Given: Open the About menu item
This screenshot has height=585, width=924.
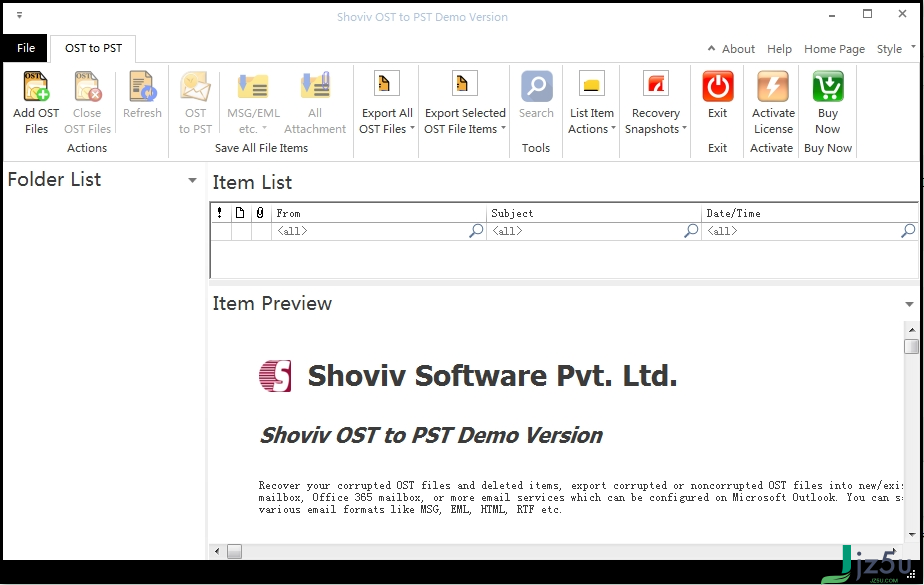Looking at the screenshot, I should 738,49.
